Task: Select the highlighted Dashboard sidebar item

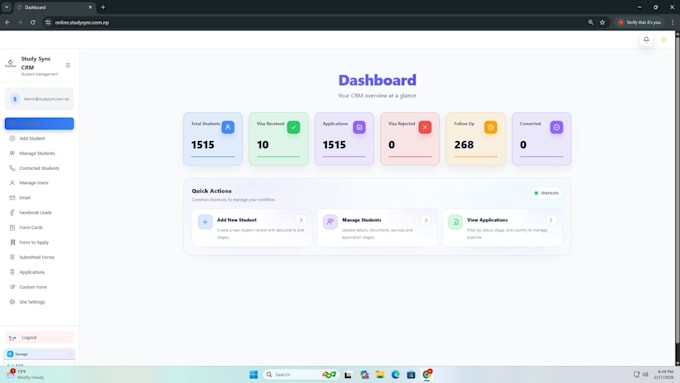Action: 39,124
